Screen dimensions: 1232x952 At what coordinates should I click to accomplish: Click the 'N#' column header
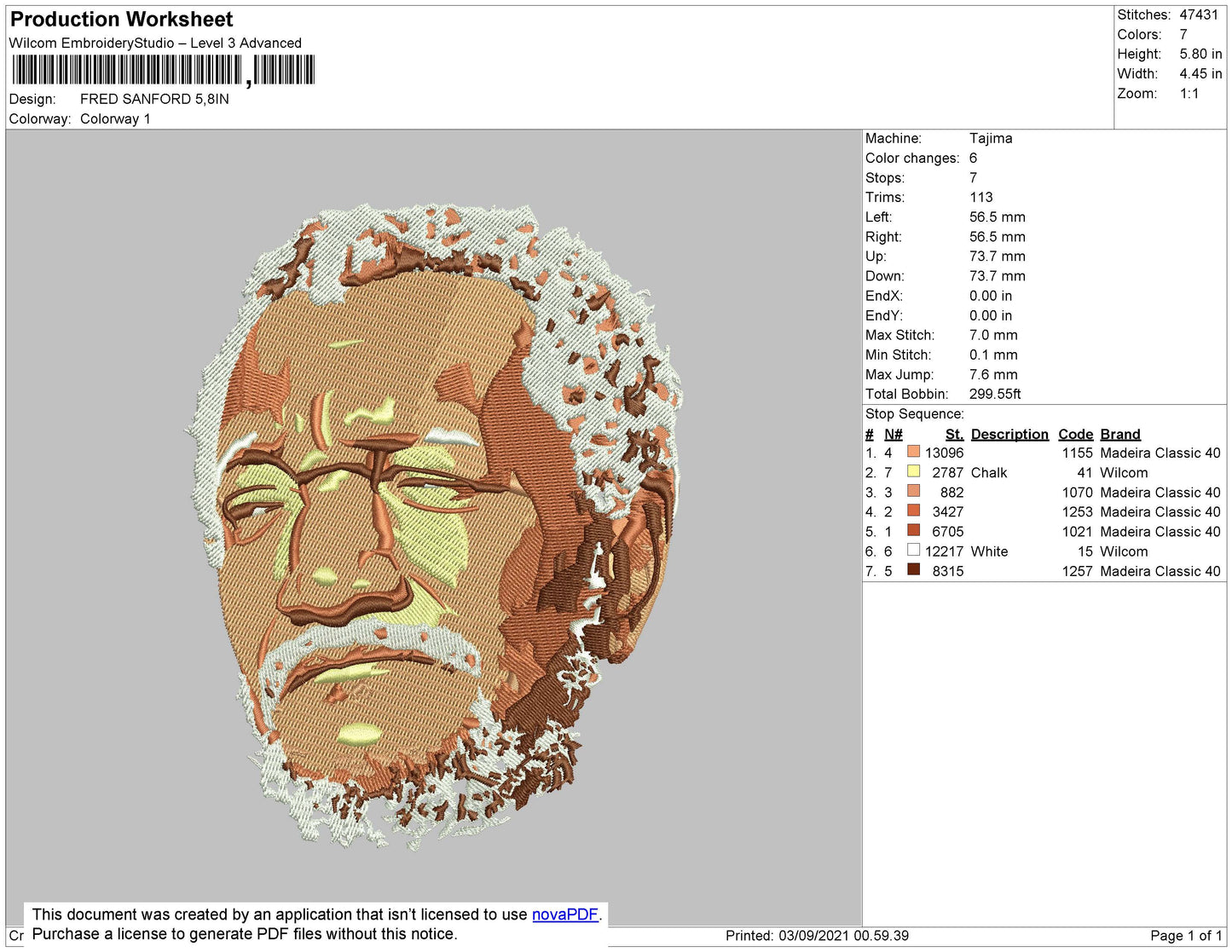tap(893, 434)
